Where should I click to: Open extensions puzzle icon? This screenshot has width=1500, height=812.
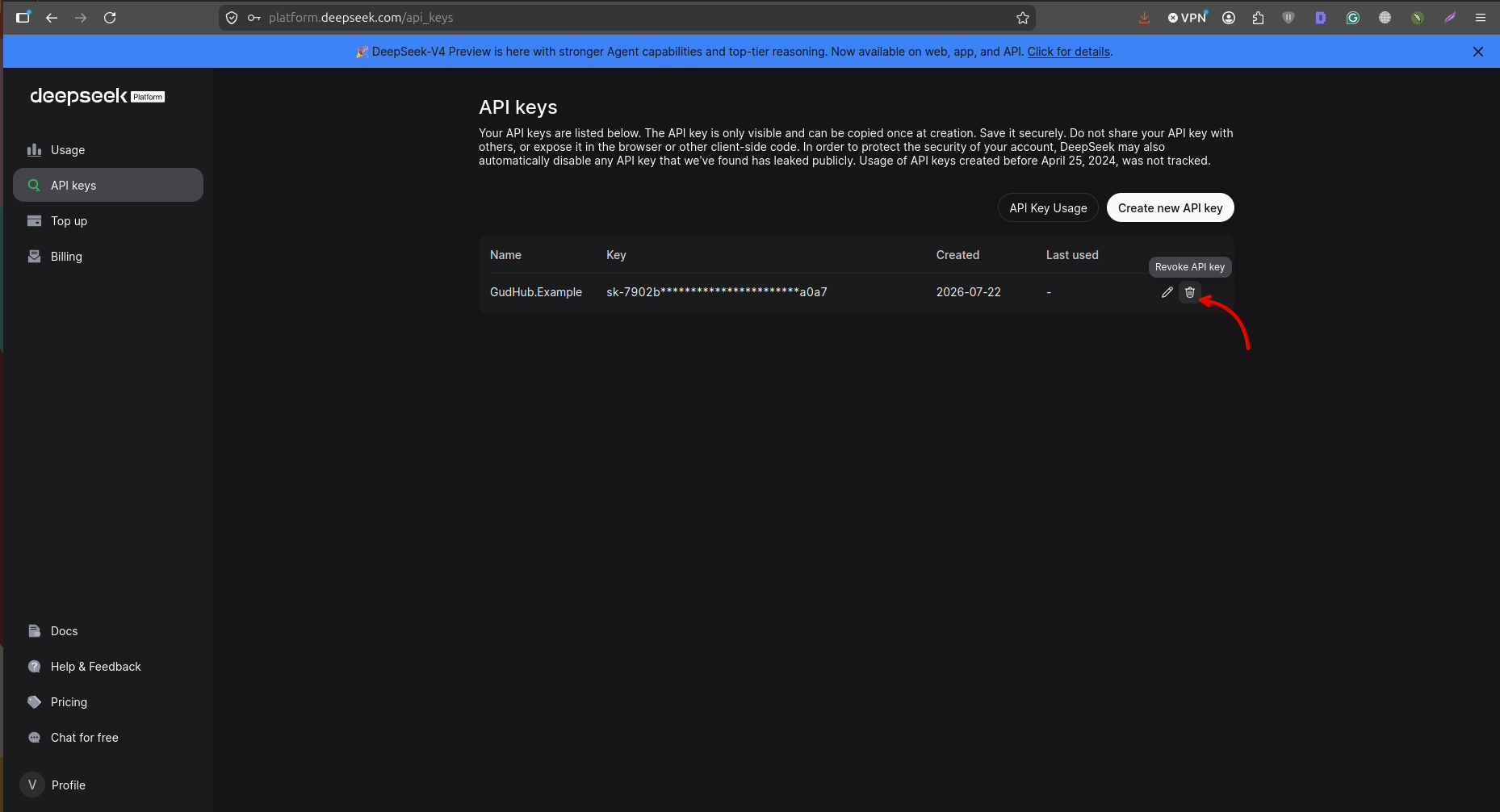[x=1258, y=18]
